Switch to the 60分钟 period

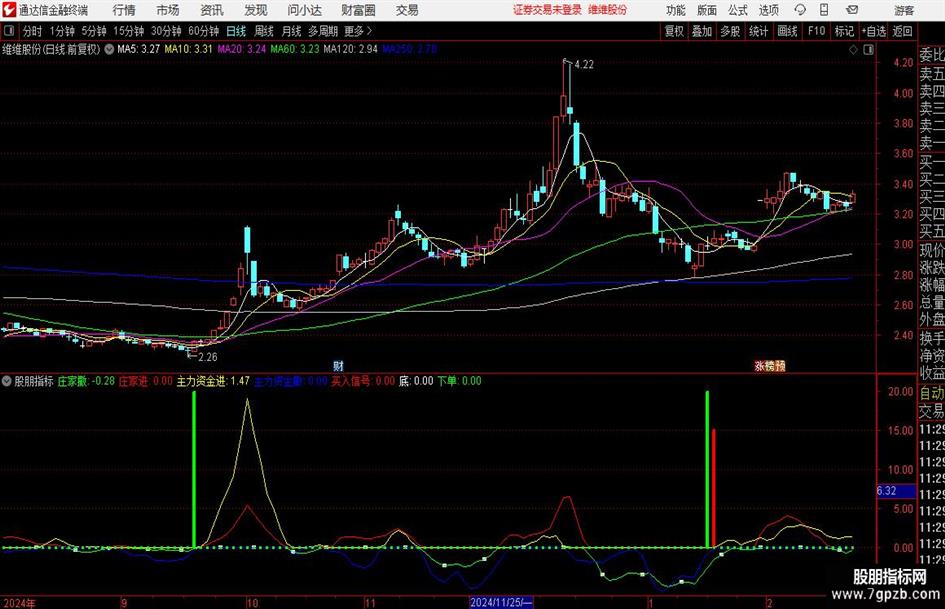pos(203,31)
